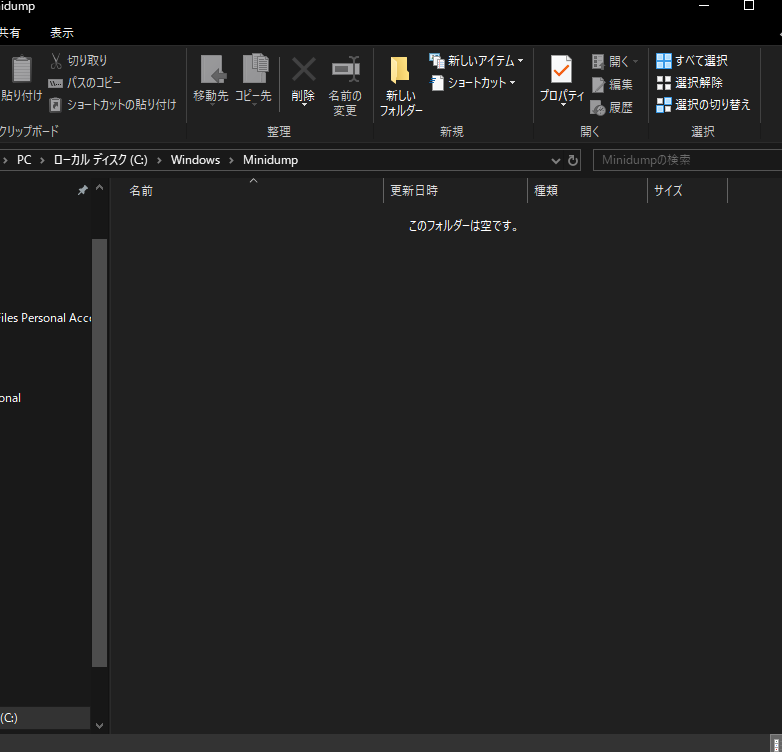Open 履歴 history icon

[x=597, y=107]
